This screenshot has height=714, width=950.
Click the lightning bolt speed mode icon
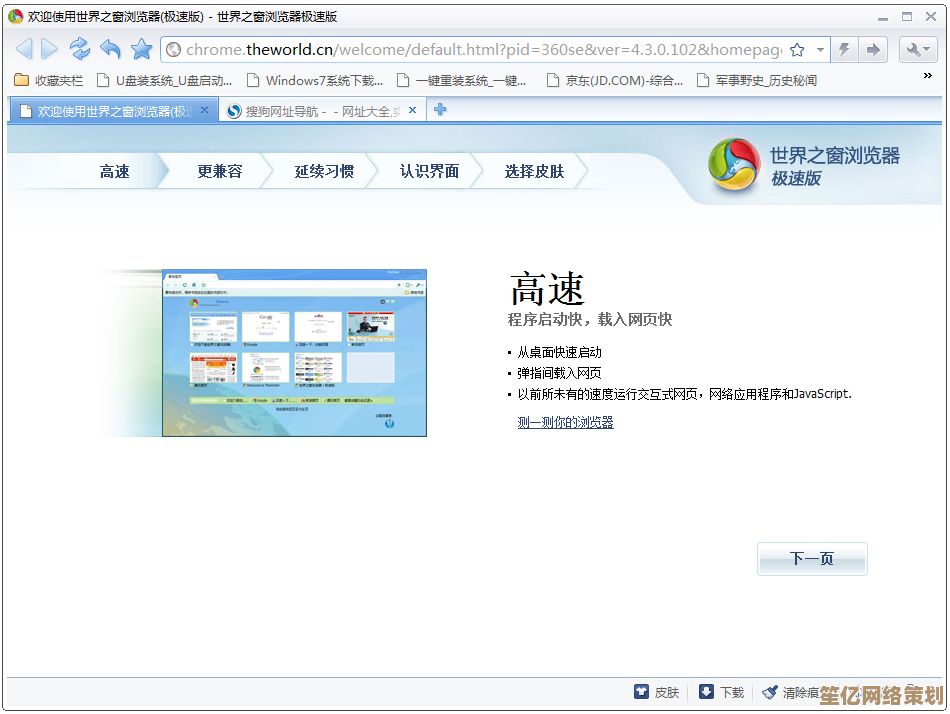pos(845,50)
